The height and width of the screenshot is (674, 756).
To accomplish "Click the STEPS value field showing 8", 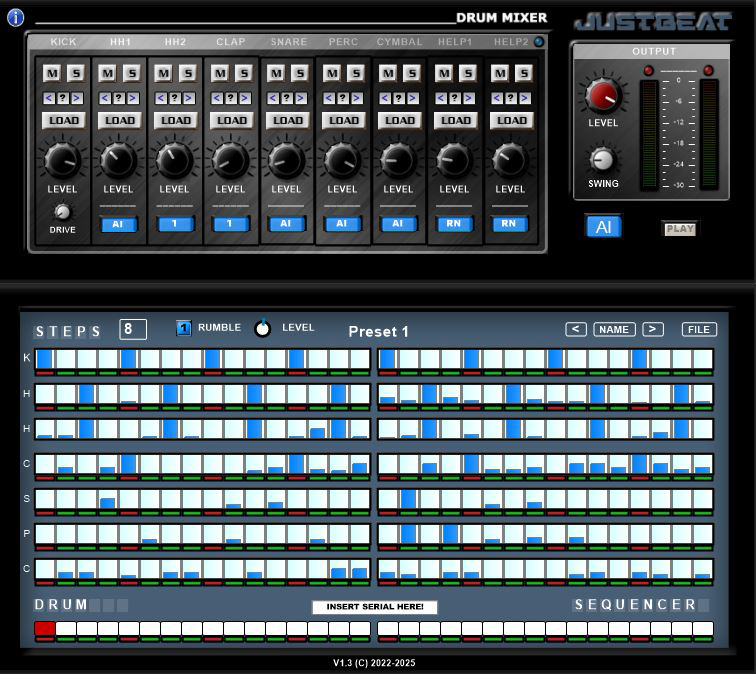I will coord(133,329).
